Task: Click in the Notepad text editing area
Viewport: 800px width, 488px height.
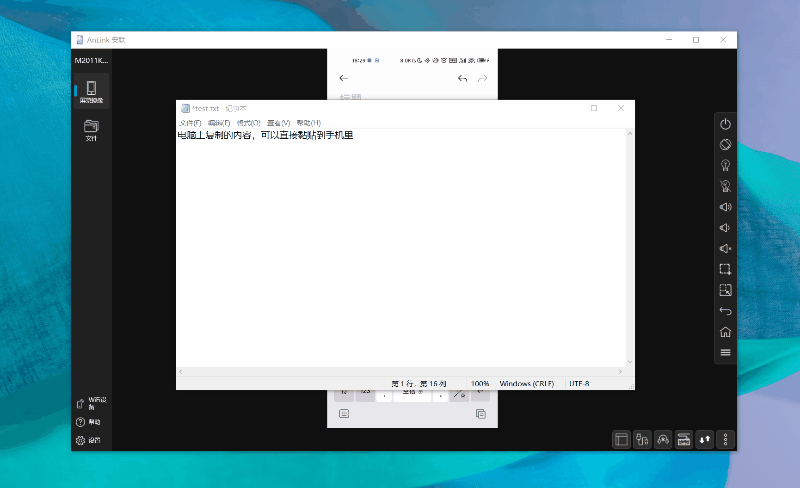Action: (x=401, y=248)
